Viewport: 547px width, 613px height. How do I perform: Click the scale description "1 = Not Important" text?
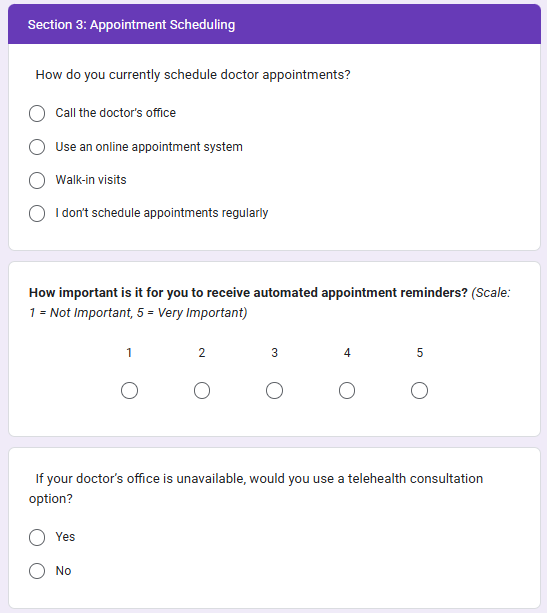81,313
